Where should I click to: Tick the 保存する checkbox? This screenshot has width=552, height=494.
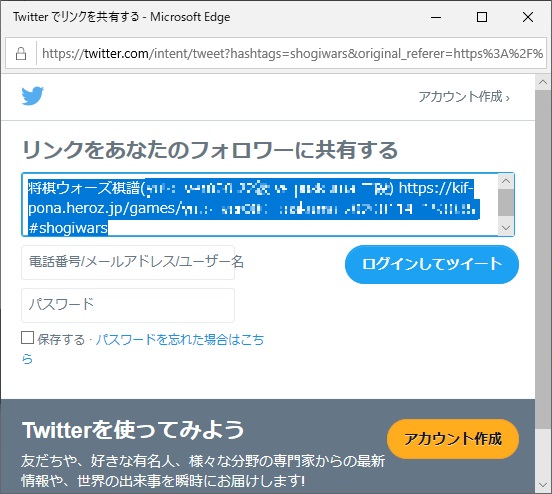[x=27, y=337]
